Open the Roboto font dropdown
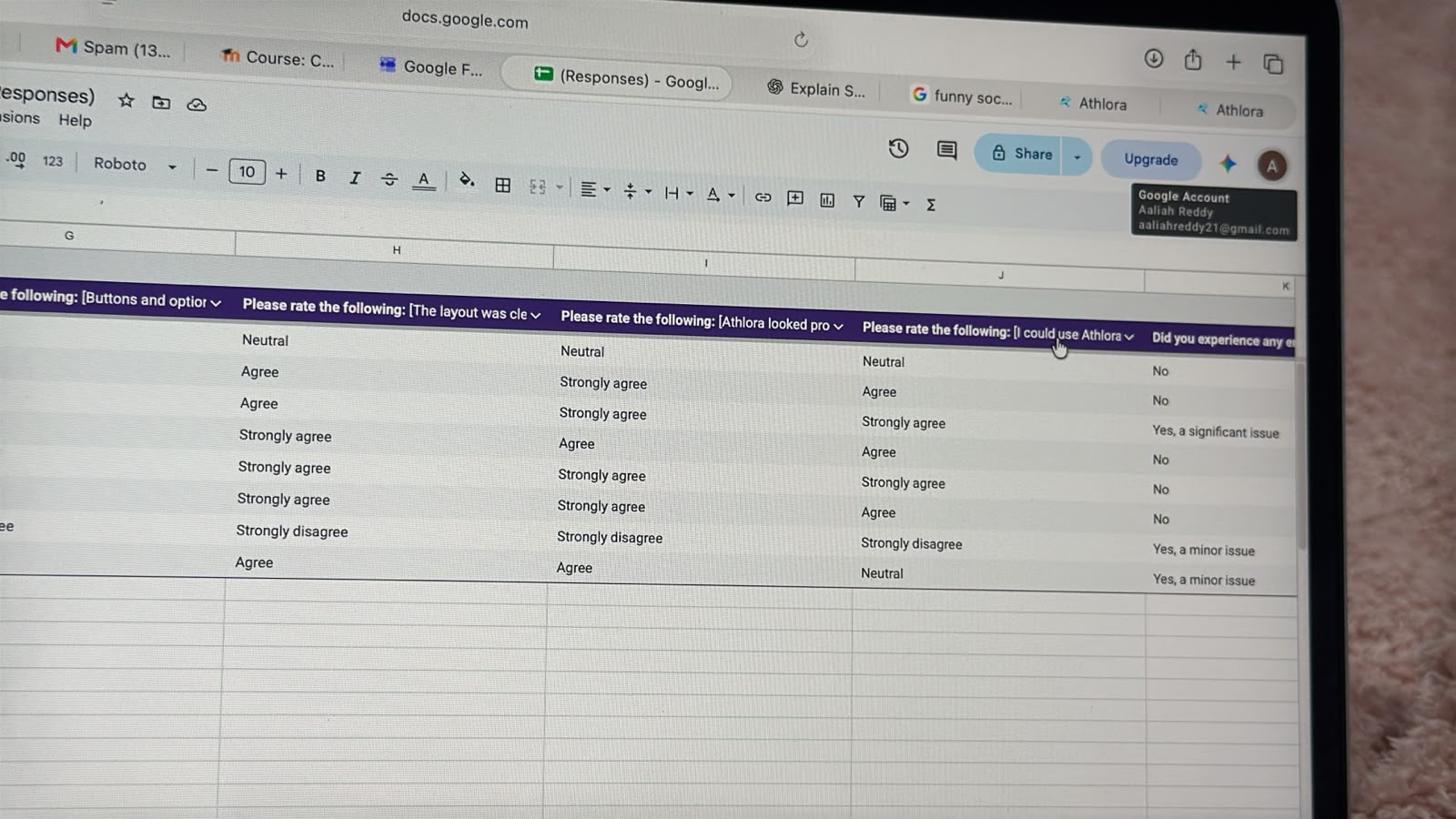 coord(135,165)
